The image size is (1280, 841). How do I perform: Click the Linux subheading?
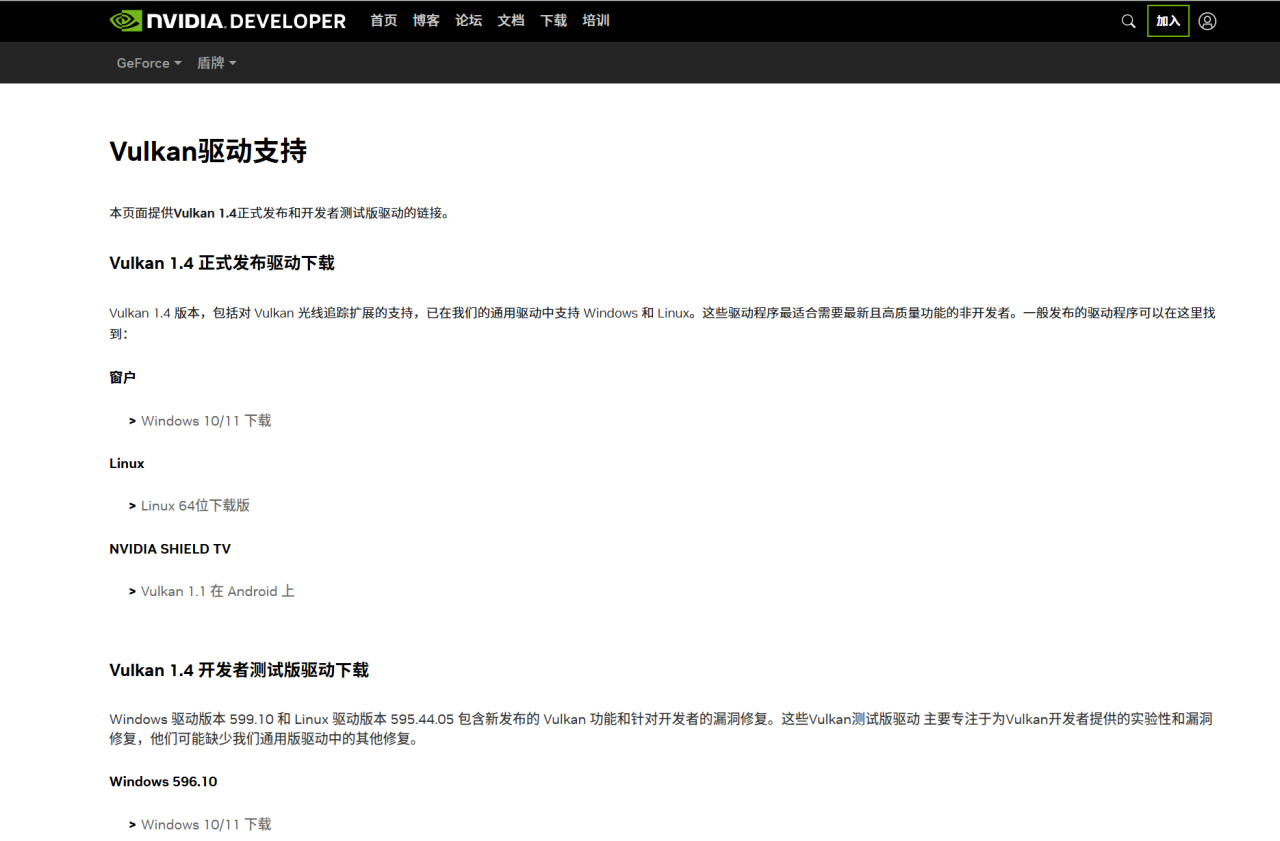[127, 463]
